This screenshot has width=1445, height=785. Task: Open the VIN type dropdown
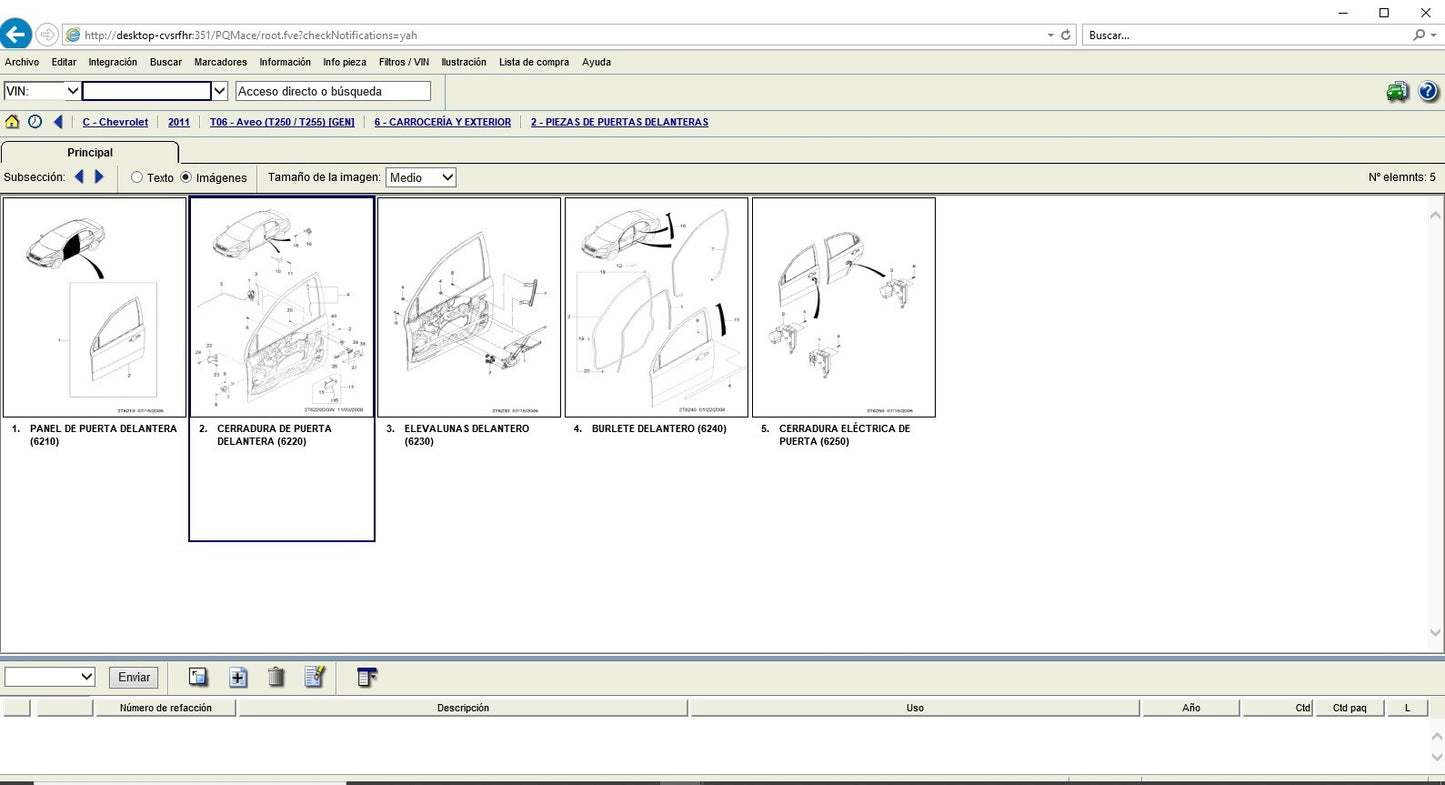[x=43, y=91]
